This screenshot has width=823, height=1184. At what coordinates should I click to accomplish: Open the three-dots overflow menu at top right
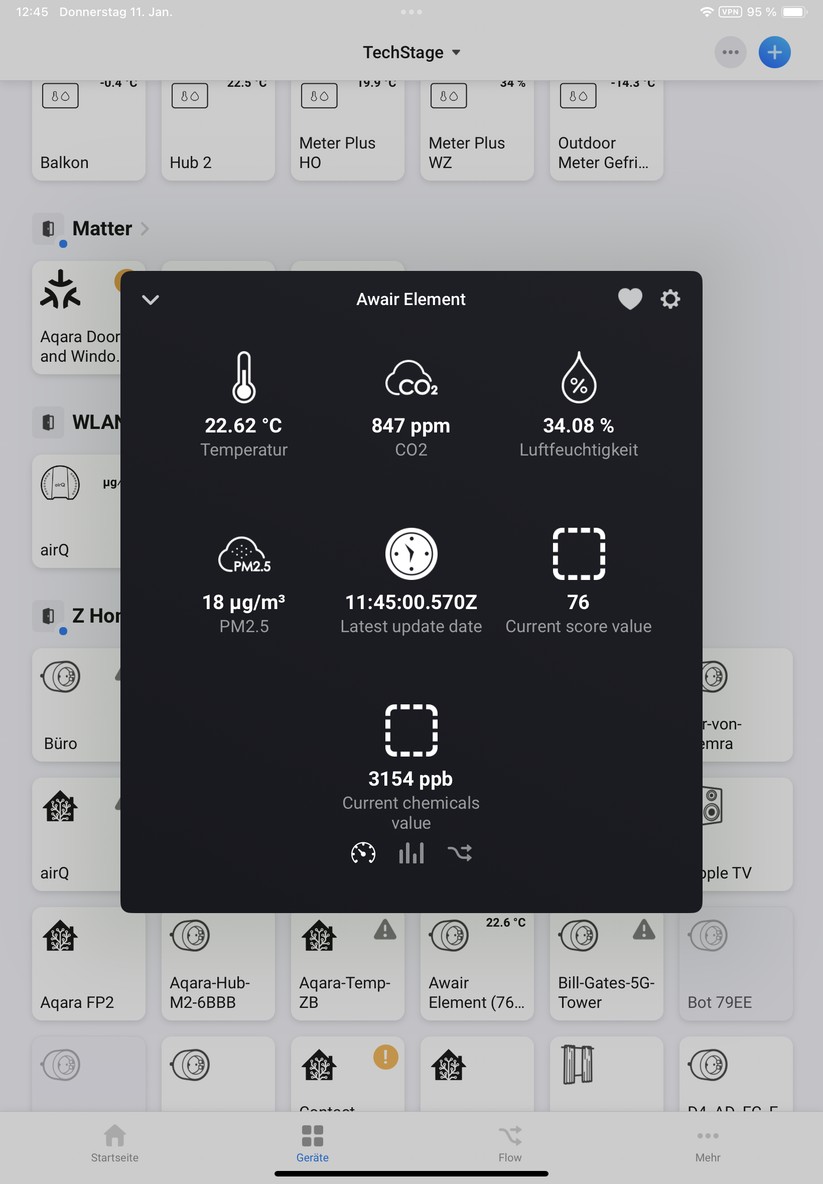click(x=730, y=52)
